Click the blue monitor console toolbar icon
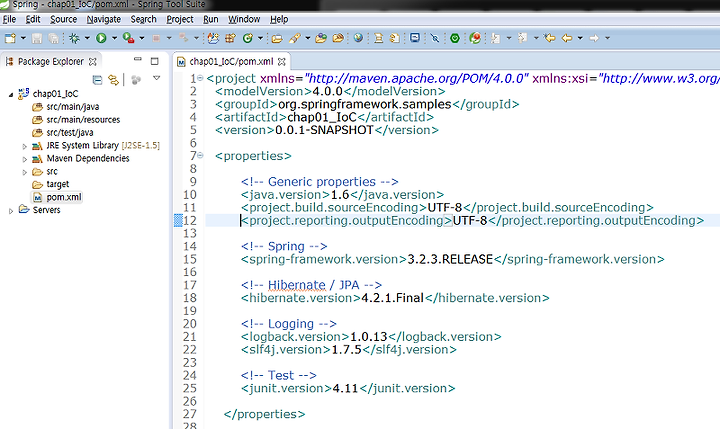Viewport: 720px width, 429px height. tap(415, 38)
